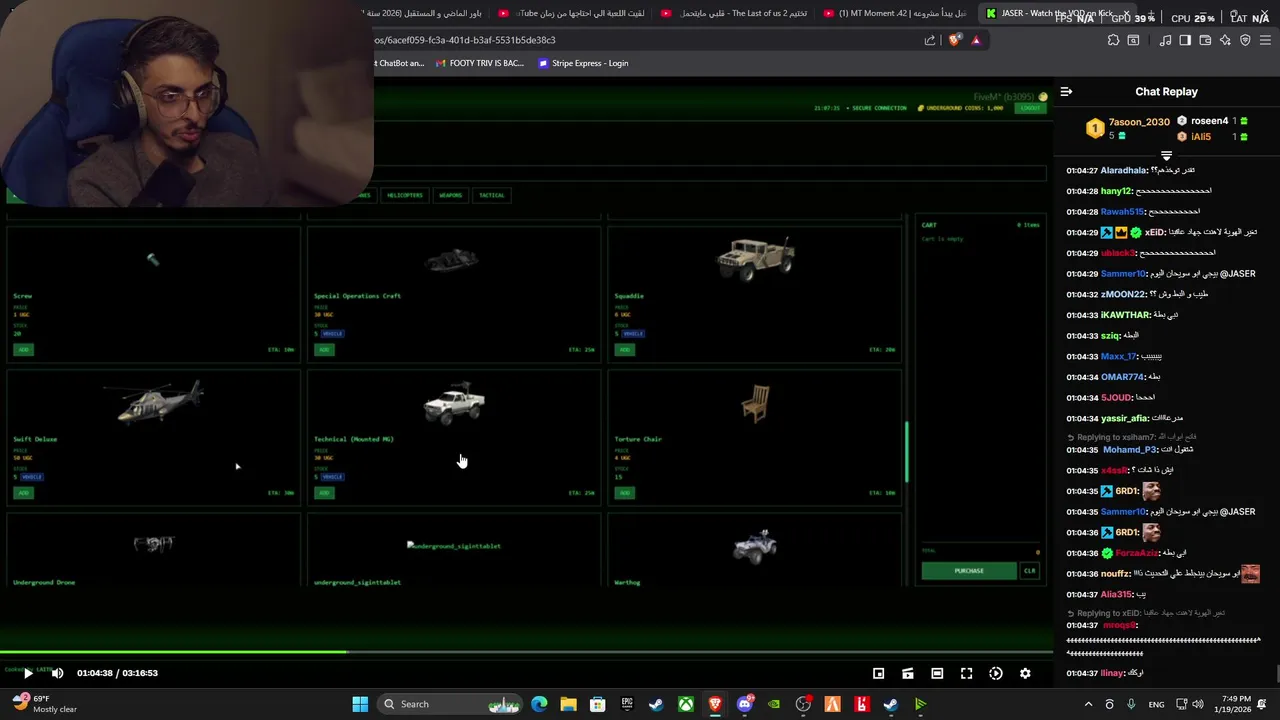Viewport: 1280px width, 720px height.
Task: Open the Brave Leo AI sparkle icon
Action: tap(1225, 40)
